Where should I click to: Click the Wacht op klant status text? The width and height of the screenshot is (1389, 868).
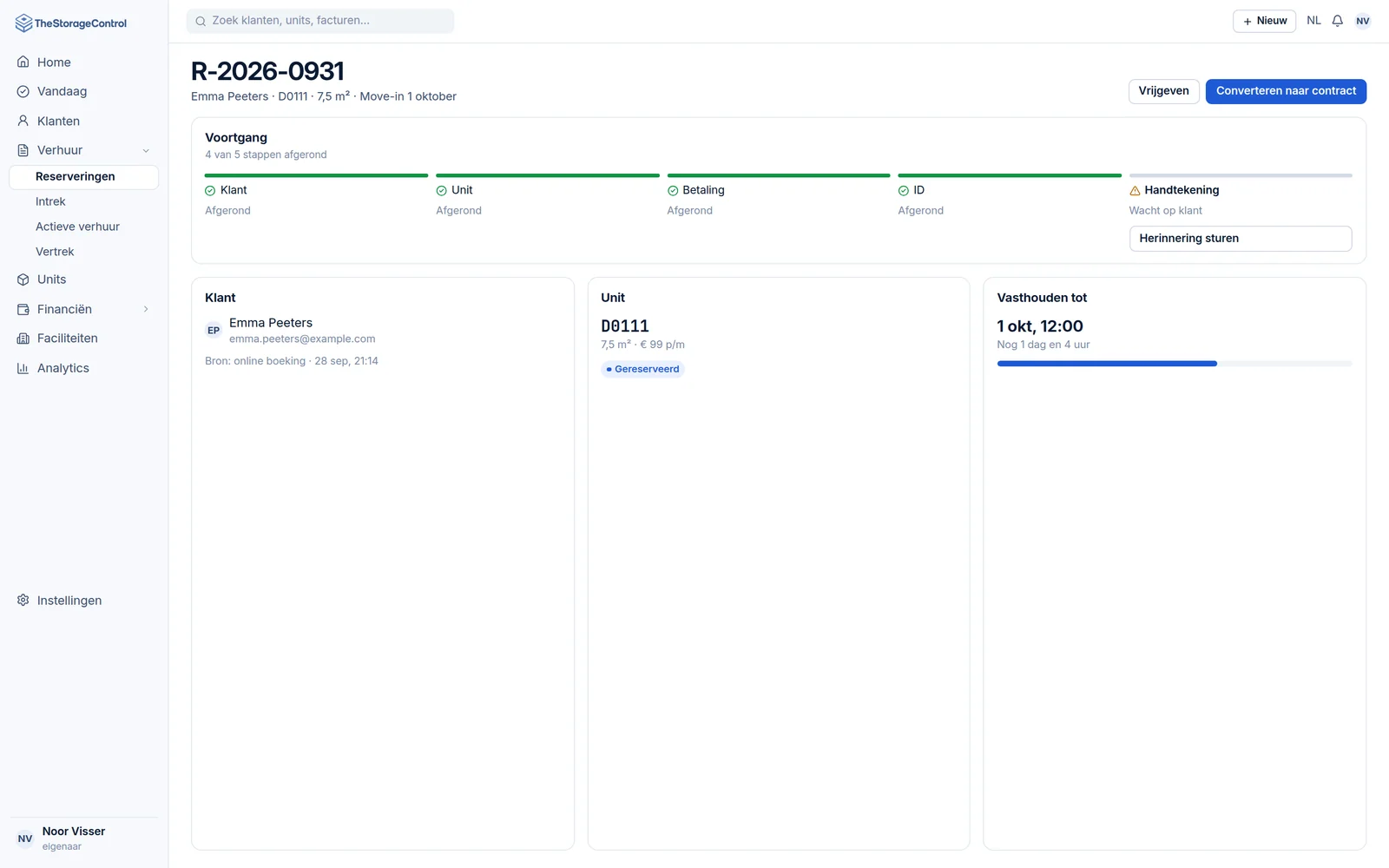pos(1166,211)
